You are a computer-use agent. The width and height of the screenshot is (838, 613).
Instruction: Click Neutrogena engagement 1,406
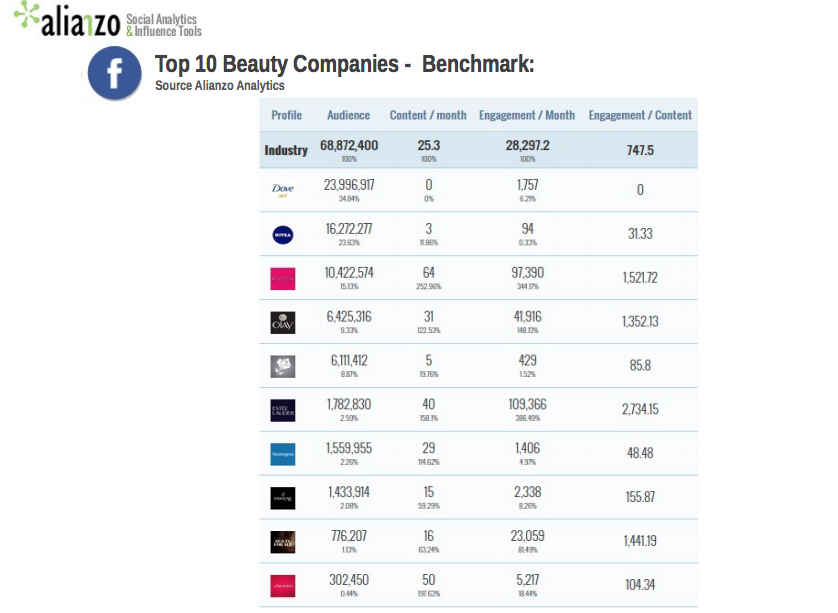coord(527,448)
